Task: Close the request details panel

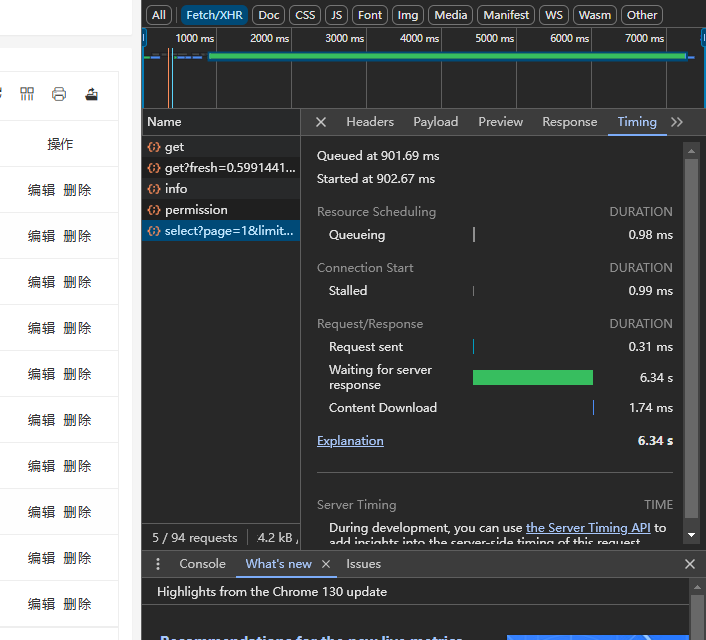Action: click(x=321, y=122)
